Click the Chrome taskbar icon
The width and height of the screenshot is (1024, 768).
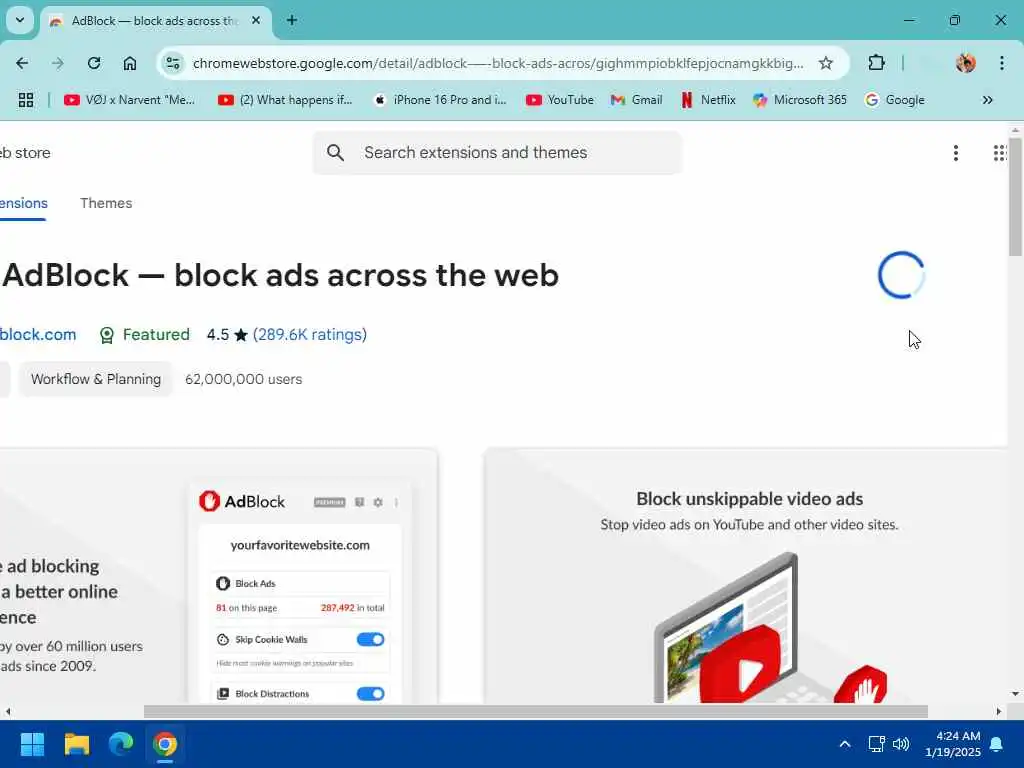[x=165, y=744]
